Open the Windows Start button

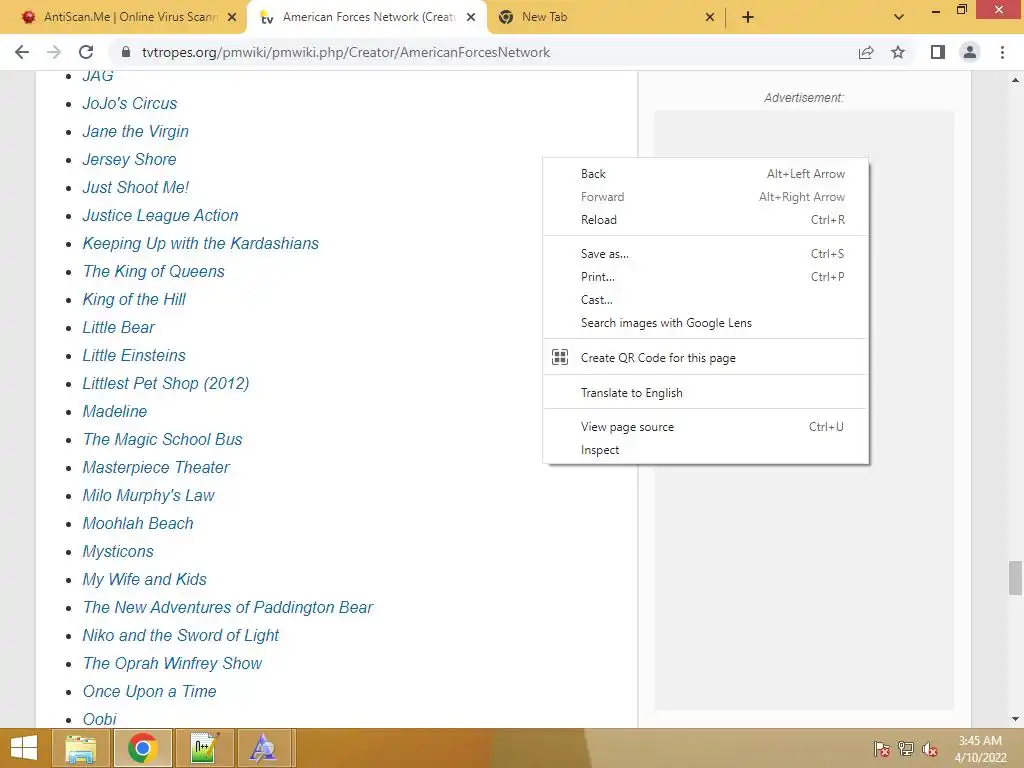24,748
